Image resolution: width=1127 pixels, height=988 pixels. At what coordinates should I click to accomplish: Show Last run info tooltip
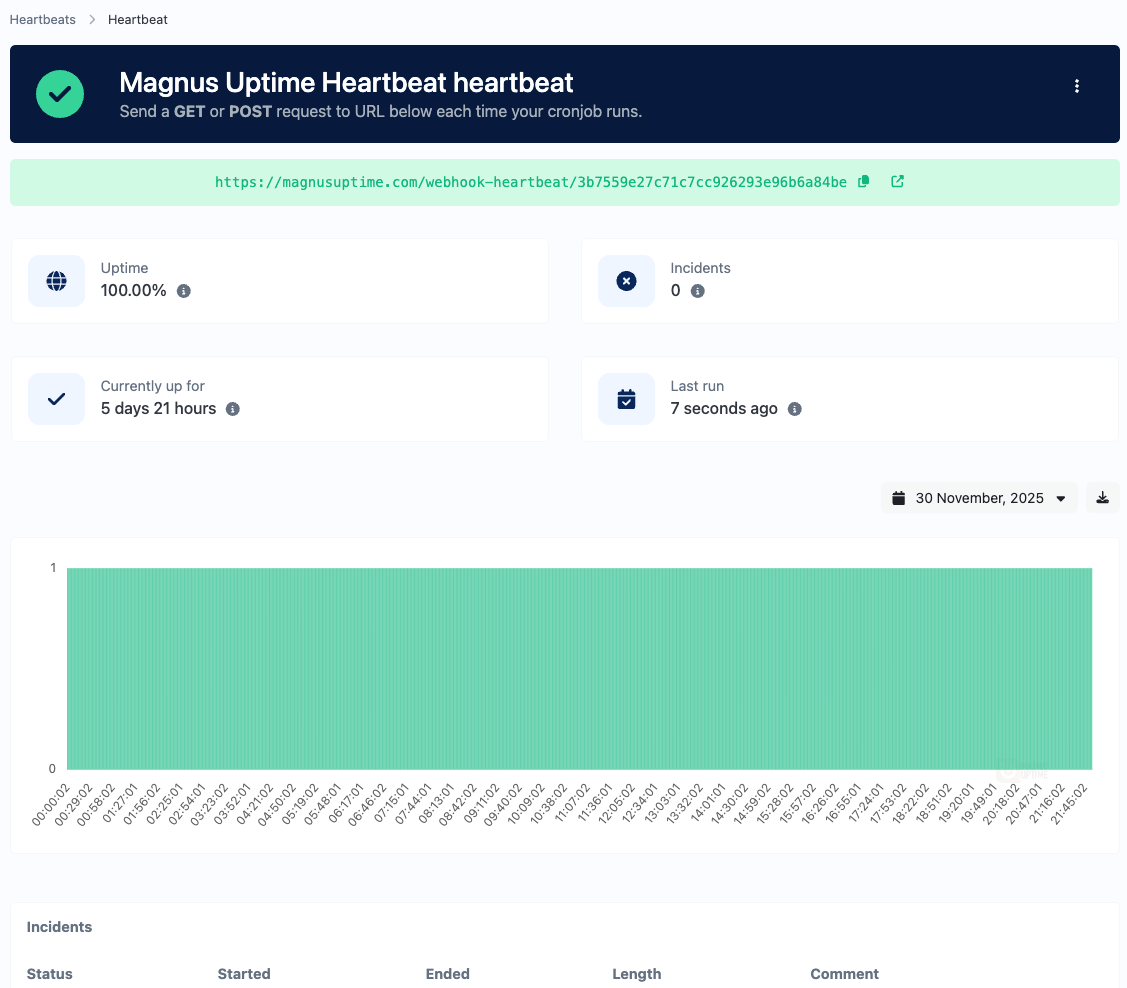click(795, 409)
